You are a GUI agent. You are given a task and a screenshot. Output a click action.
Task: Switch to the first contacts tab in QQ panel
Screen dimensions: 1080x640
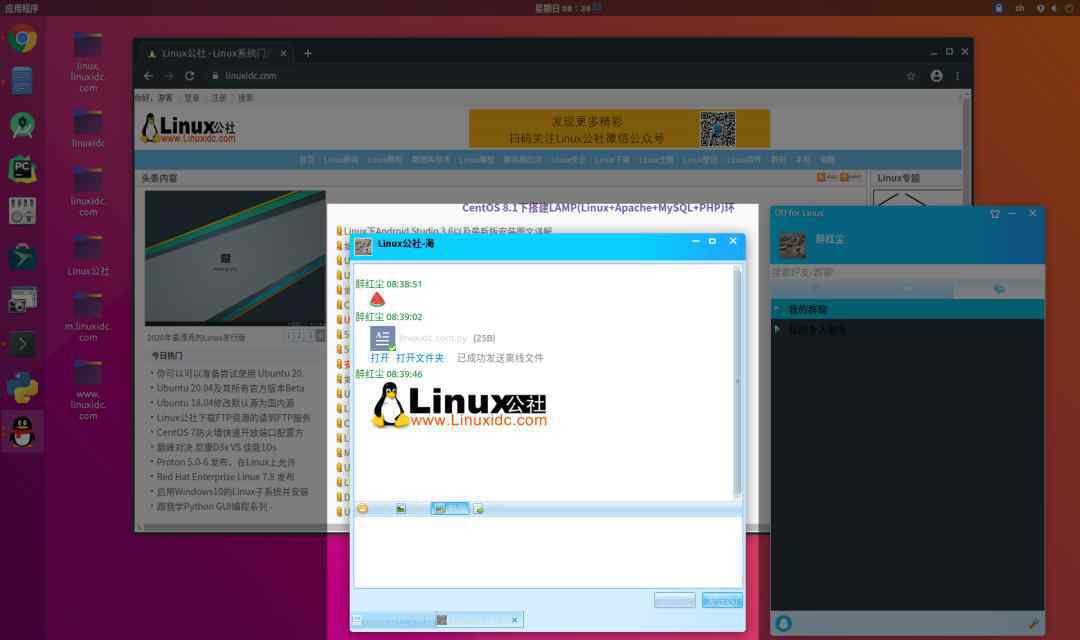point(816,289)
